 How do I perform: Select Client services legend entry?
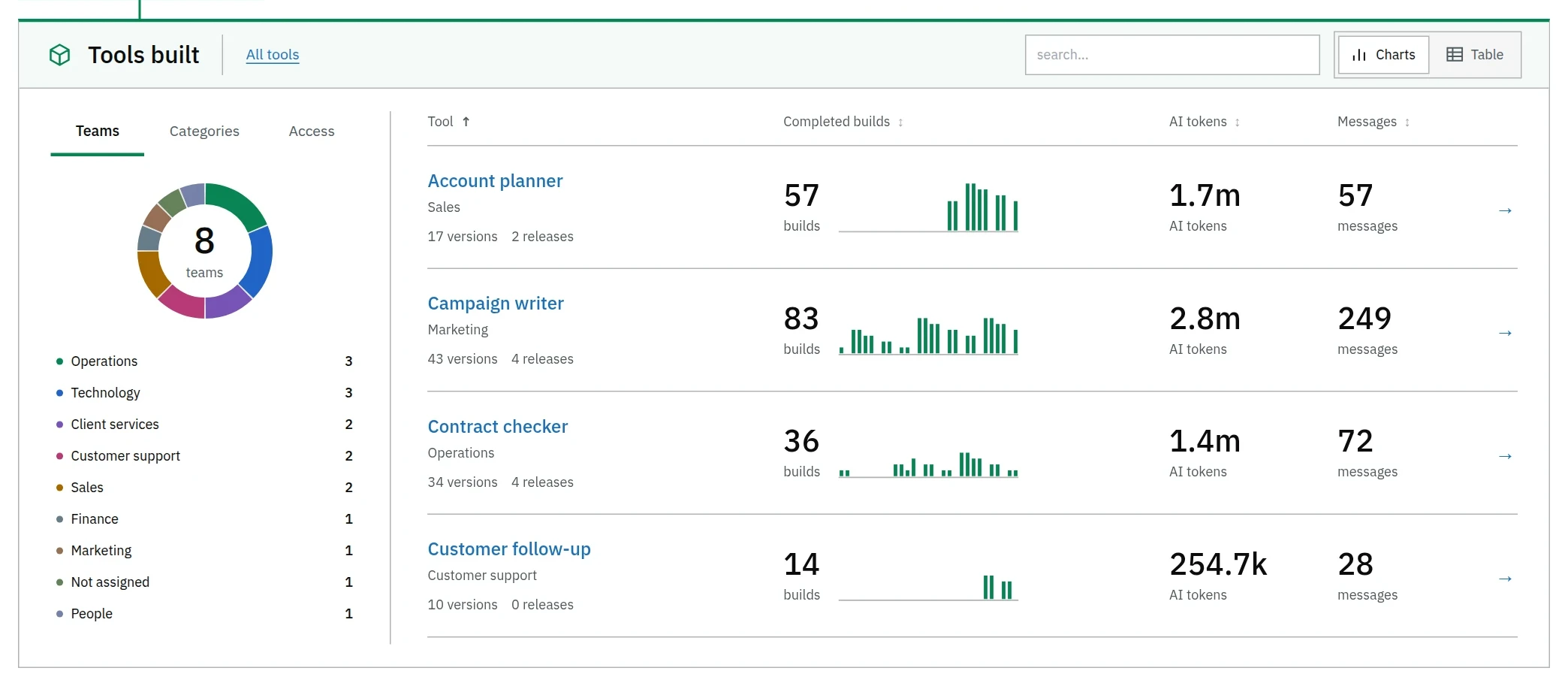click(x=204, y=425)
